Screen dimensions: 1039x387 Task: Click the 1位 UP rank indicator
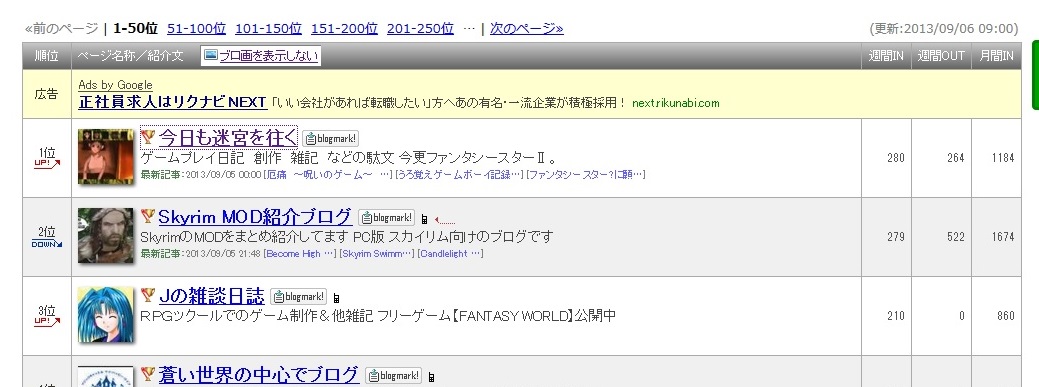(x=46, y=158)
